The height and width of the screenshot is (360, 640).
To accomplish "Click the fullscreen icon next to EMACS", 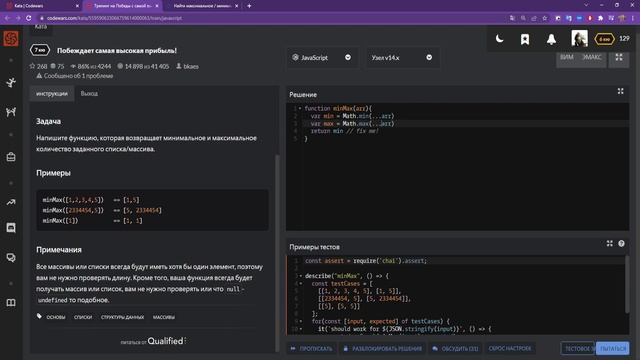I will pos(619,58).
